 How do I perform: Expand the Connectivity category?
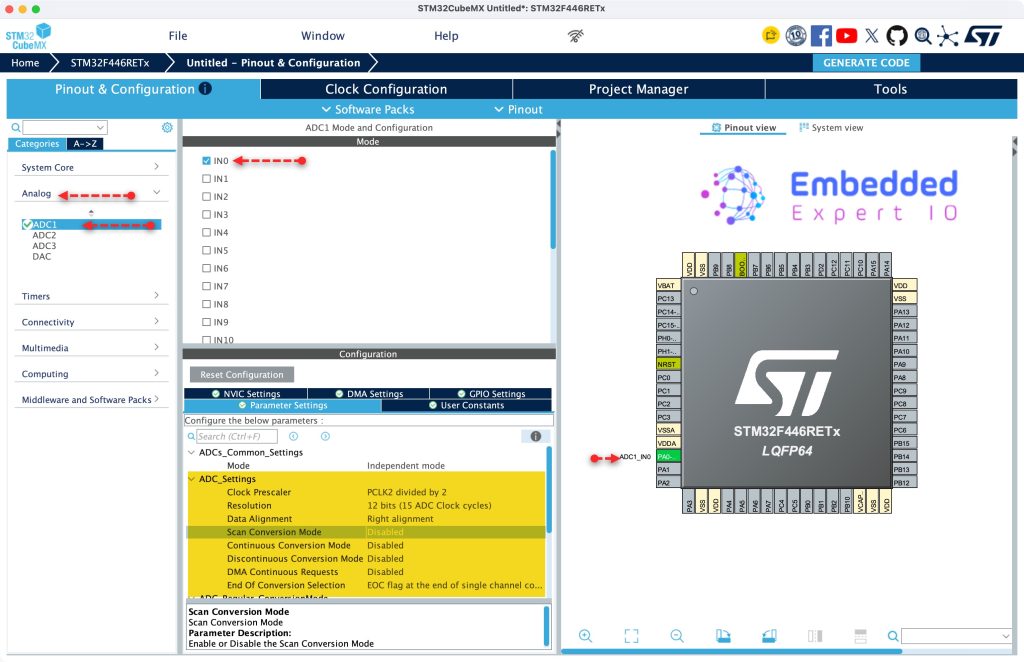click(90, 322)
